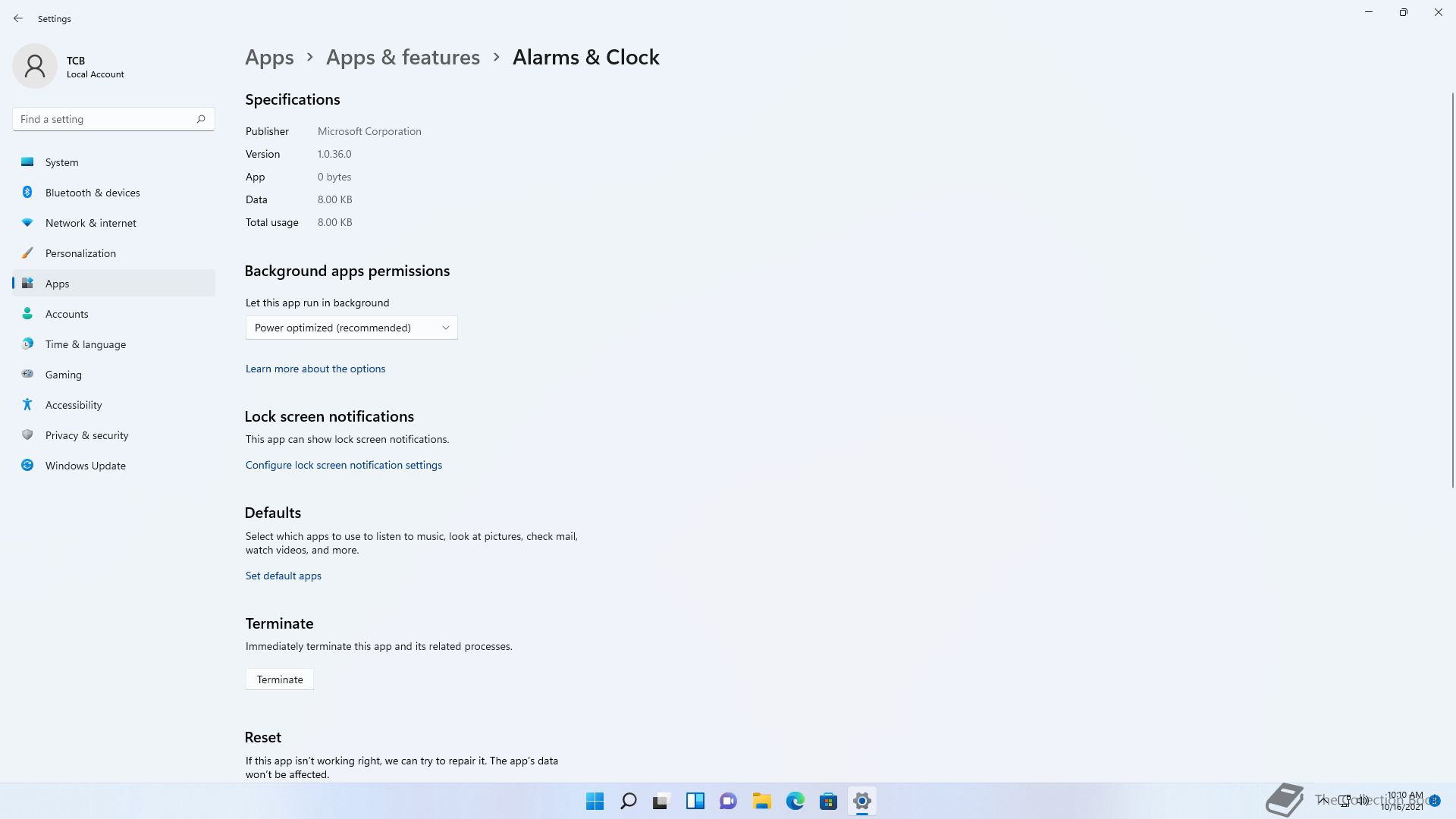Click the Personalization paintbrush icon
This screenshot has width=1456, height=819.
click(x=27, y=253)
